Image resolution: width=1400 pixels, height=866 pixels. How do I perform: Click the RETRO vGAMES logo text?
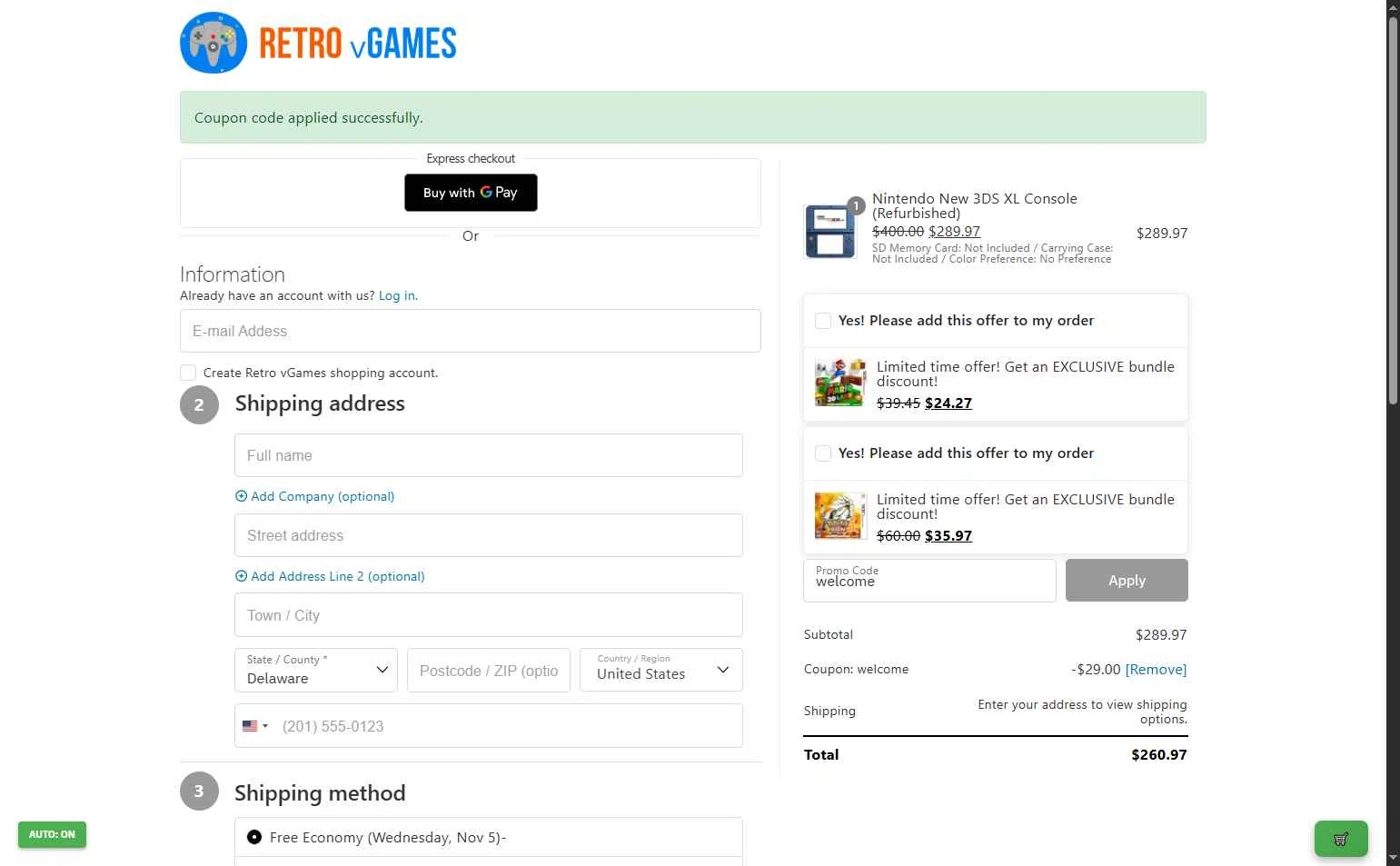coord(358,44)
